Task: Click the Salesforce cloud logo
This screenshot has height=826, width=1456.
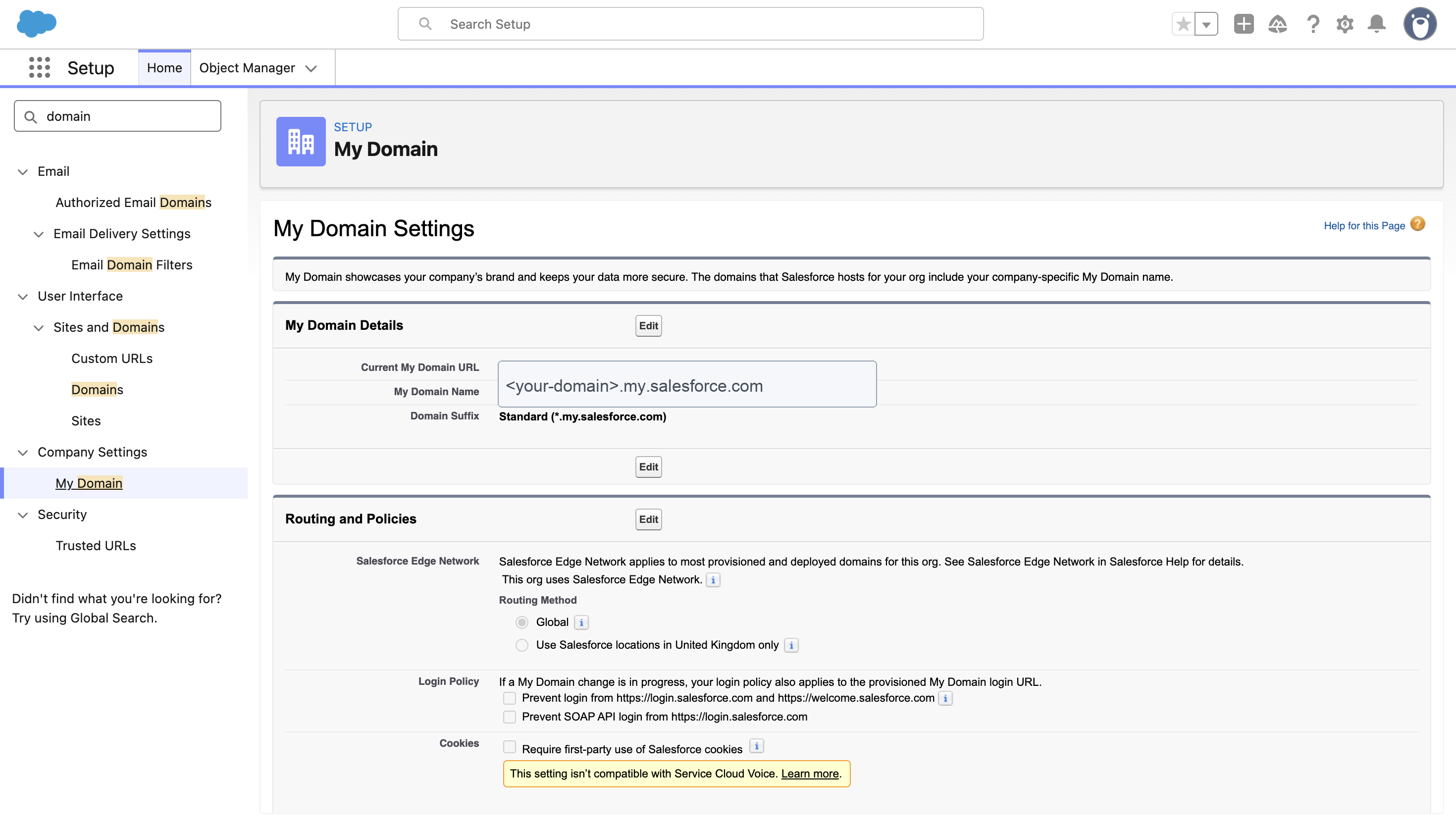Action: point(37,24)
